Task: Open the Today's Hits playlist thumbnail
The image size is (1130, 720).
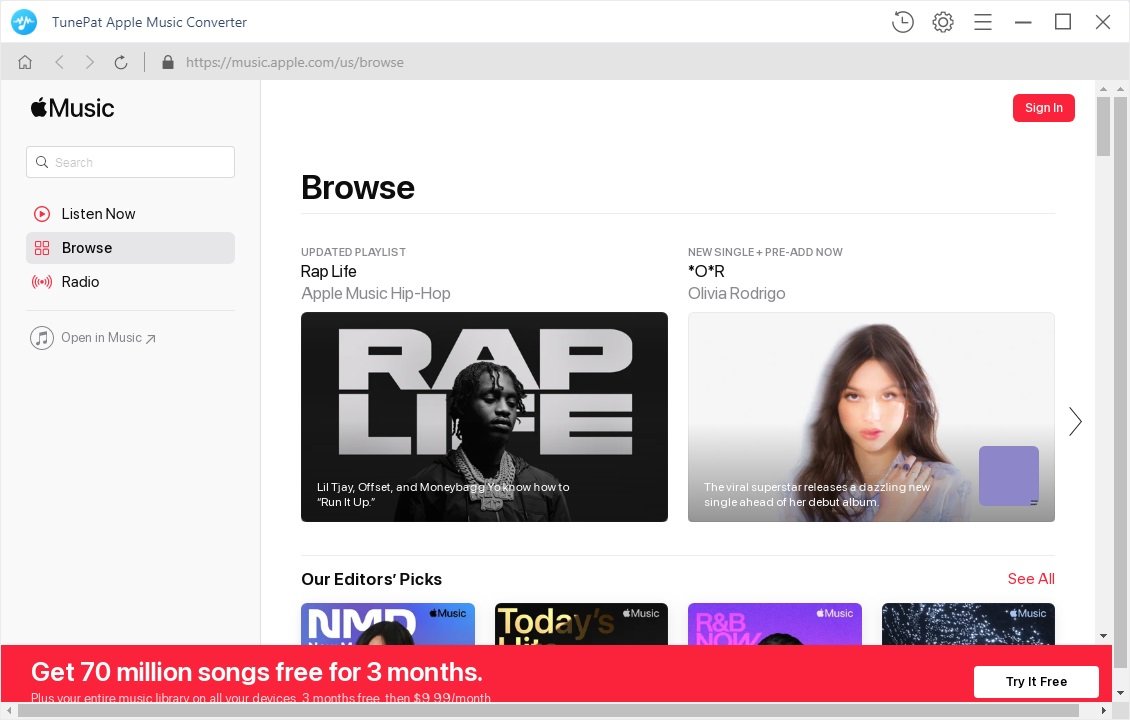Action: (582, 624)
